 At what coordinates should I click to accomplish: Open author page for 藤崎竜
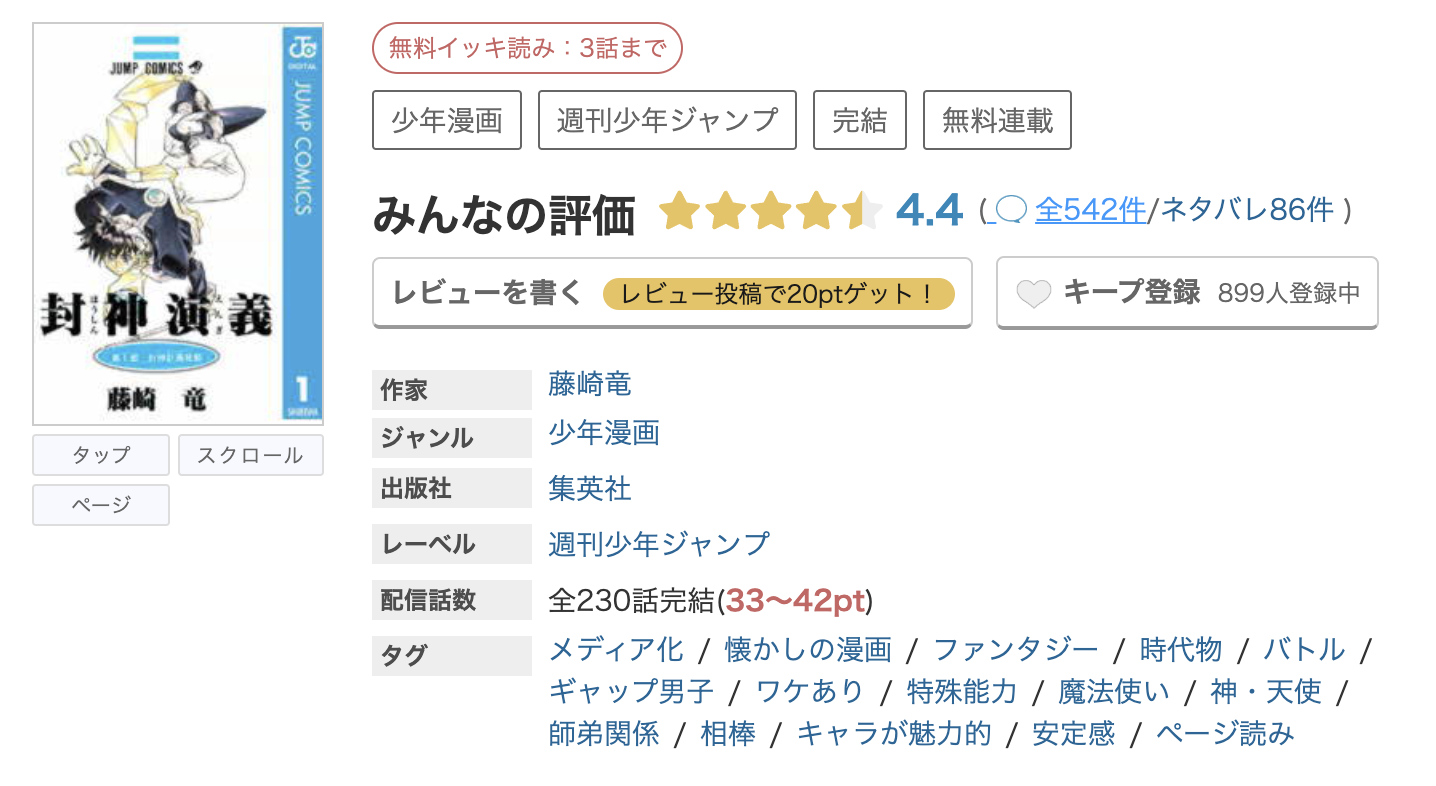[589, 384]
